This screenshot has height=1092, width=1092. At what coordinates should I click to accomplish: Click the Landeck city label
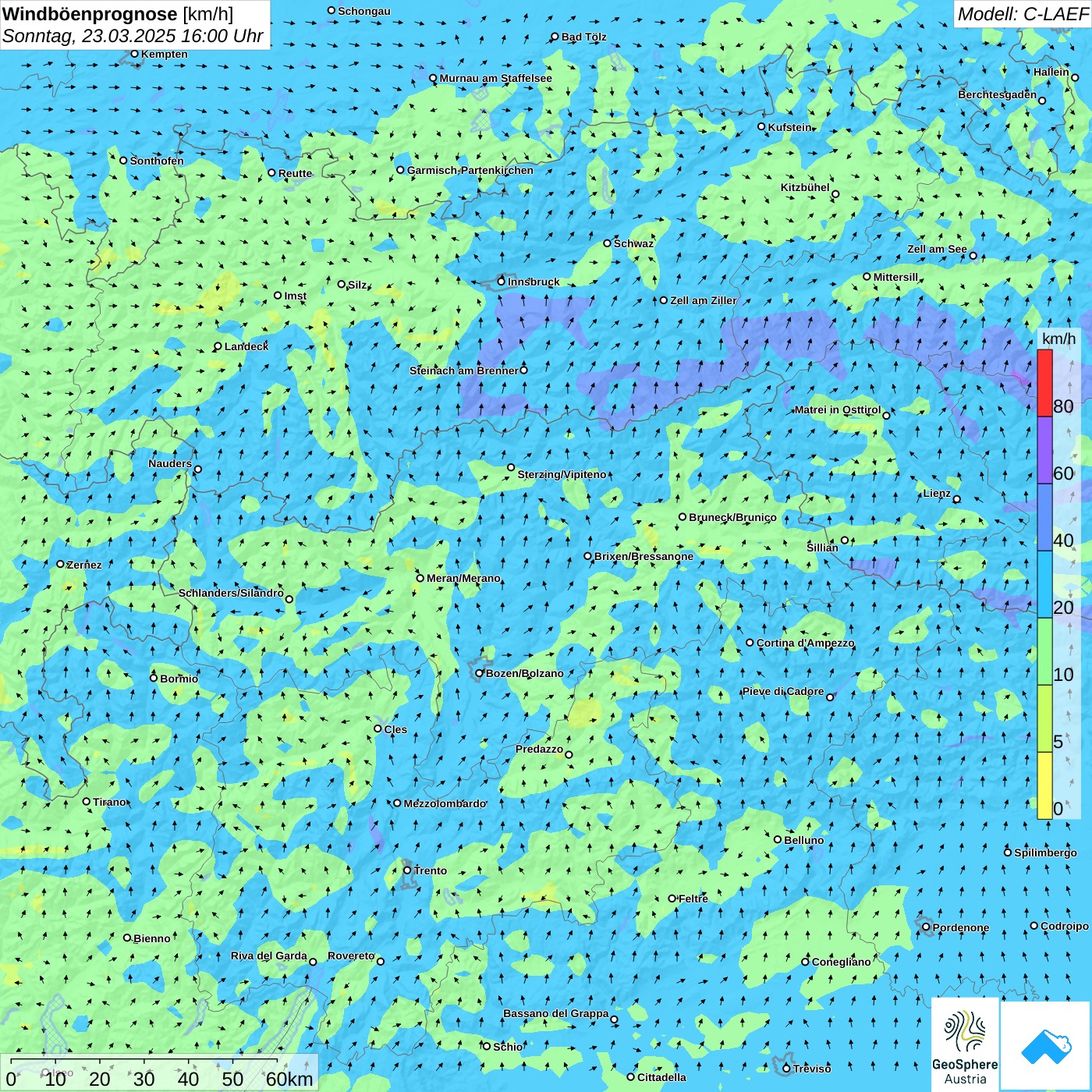click(x=246, y=346)
